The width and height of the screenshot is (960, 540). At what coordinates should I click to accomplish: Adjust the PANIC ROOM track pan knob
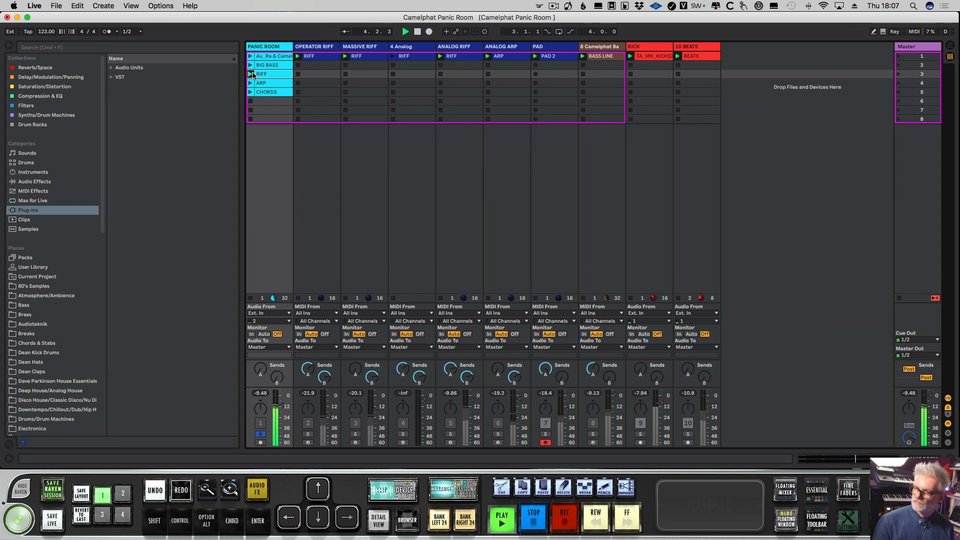point(260,408)
